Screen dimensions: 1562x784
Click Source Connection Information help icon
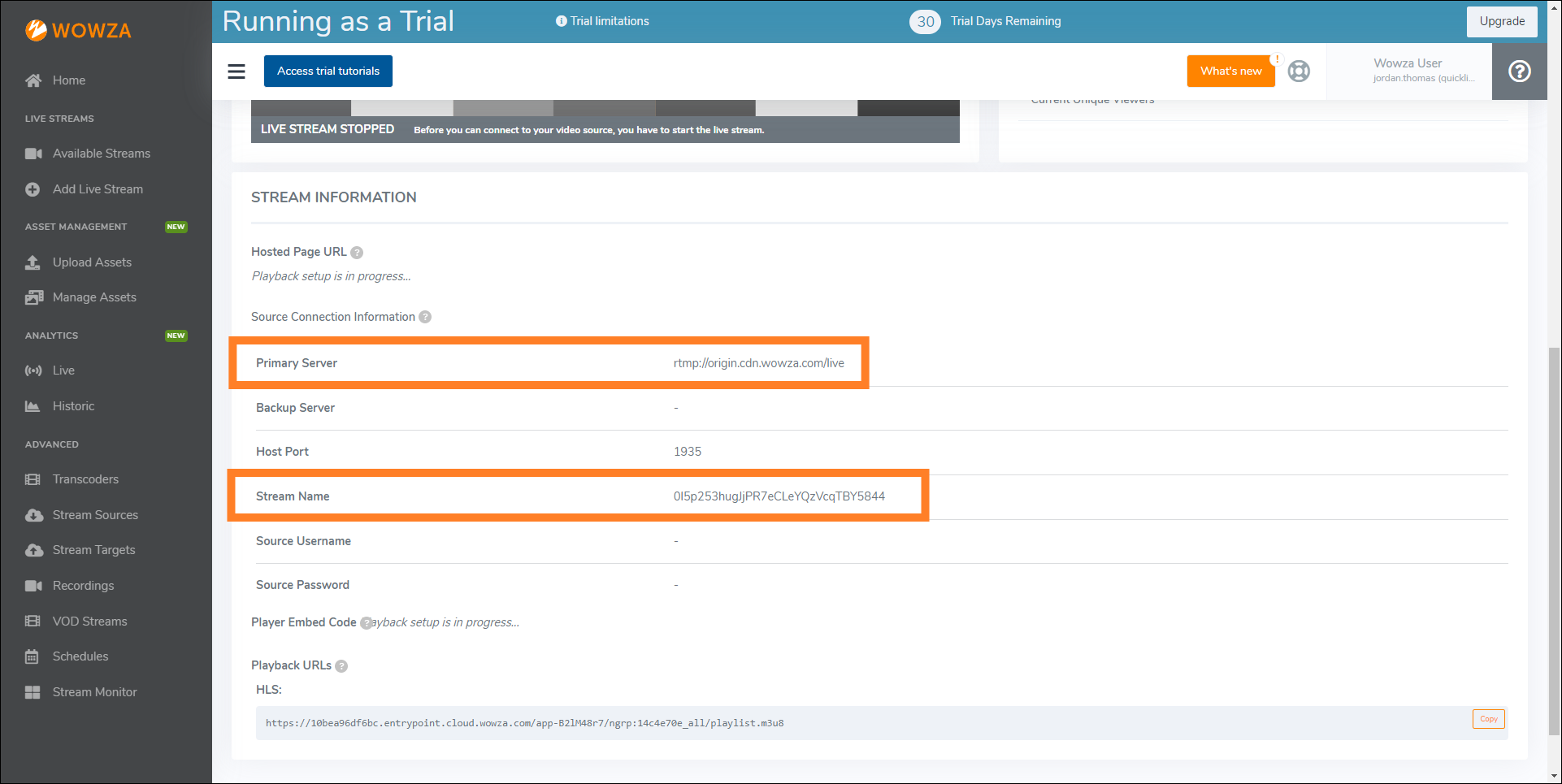coord(425,317)
